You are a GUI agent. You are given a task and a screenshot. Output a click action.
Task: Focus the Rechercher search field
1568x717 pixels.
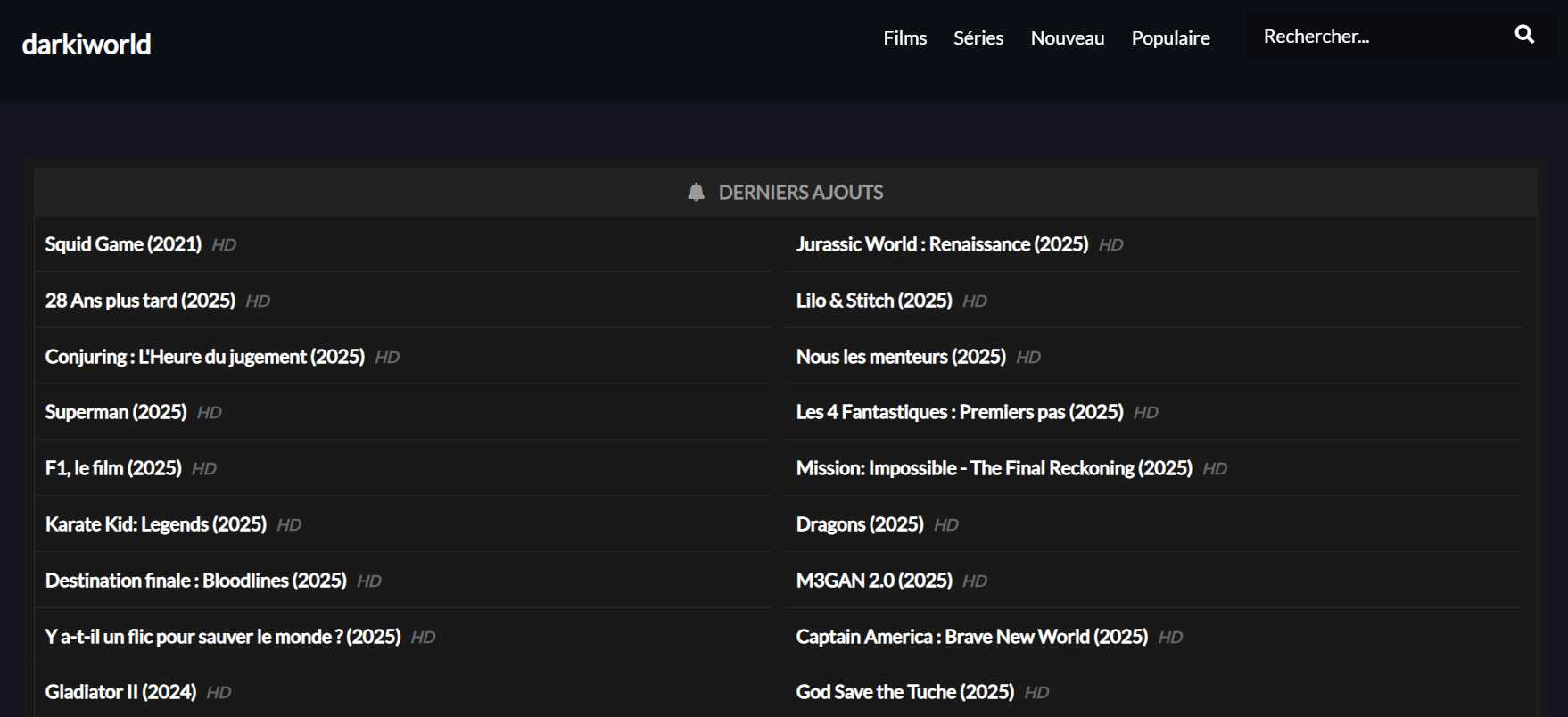(1374, 37)
